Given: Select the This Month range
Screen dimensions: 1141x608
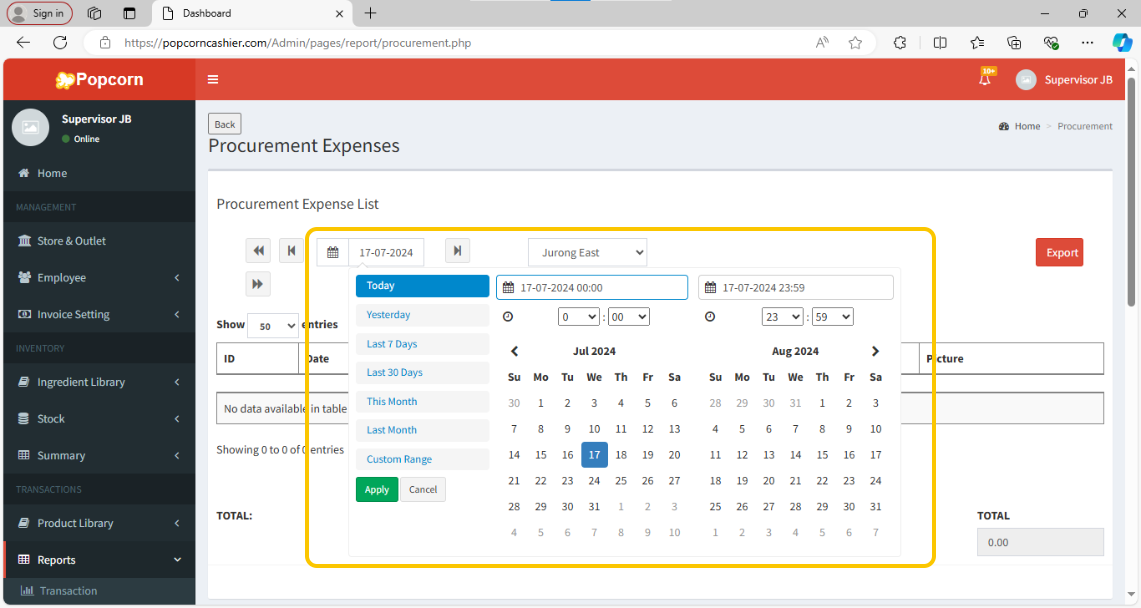Looking at the screenshot, I should [422, 401].
